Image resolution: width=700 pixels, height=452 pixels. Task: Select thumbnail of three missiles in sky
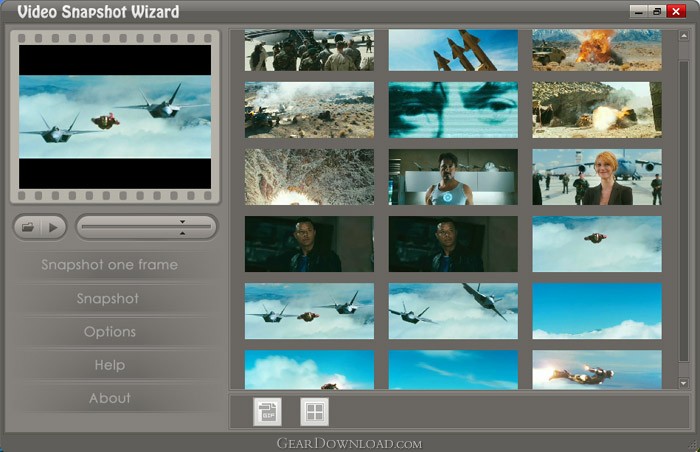453,50
